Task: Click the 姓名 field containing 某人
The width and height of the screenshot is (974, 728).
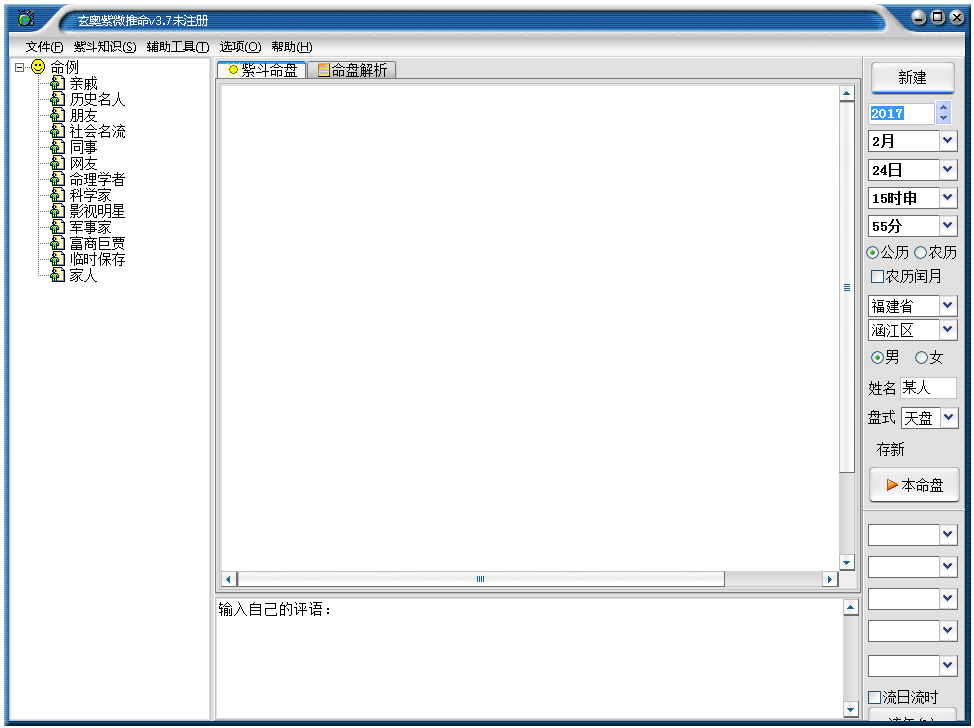Action: point(928,388)
